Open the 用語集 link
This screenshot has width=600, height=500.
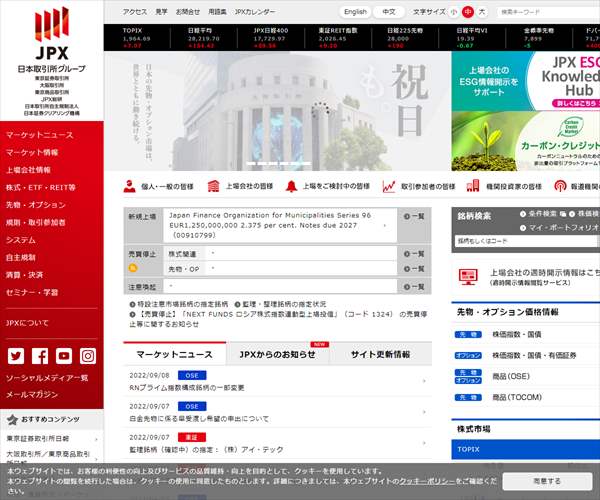(x=217, y=12)
